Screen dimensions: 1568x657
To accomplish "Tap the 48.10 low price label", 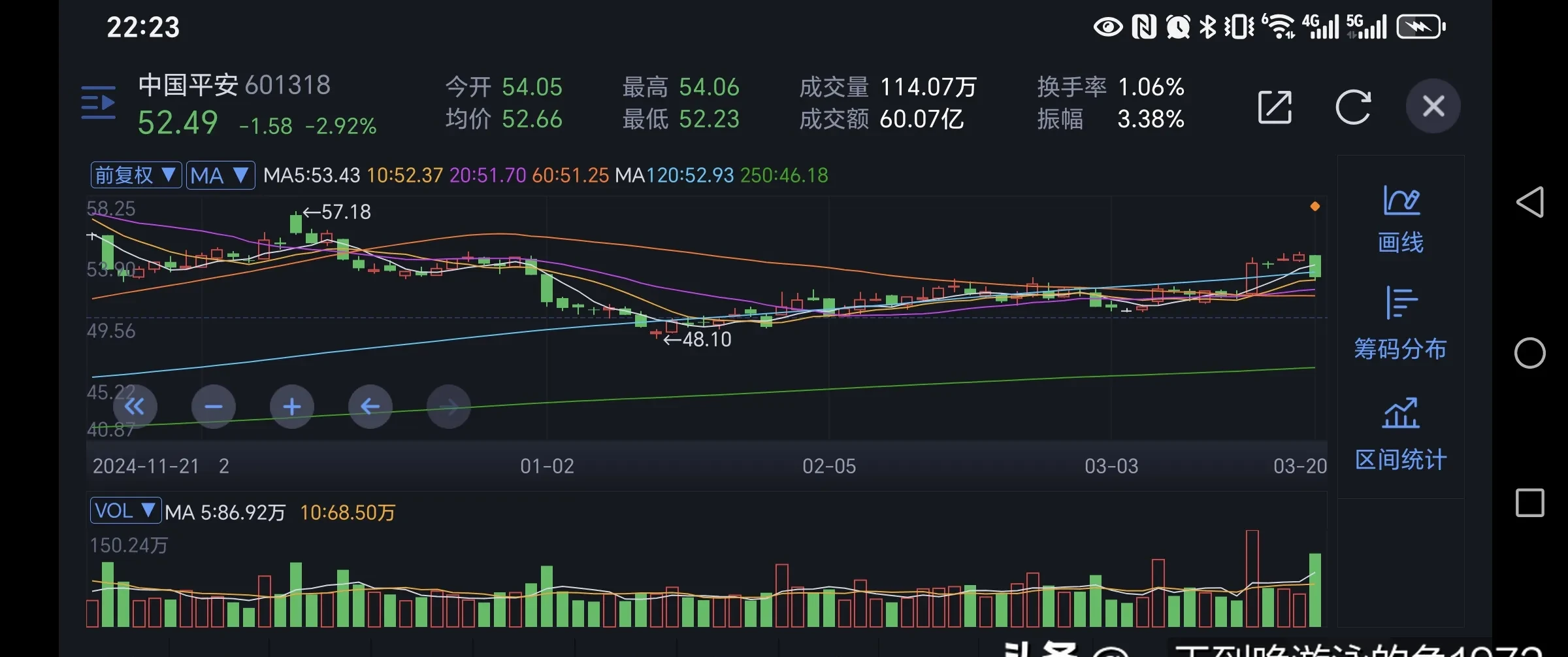I will 698,339.
